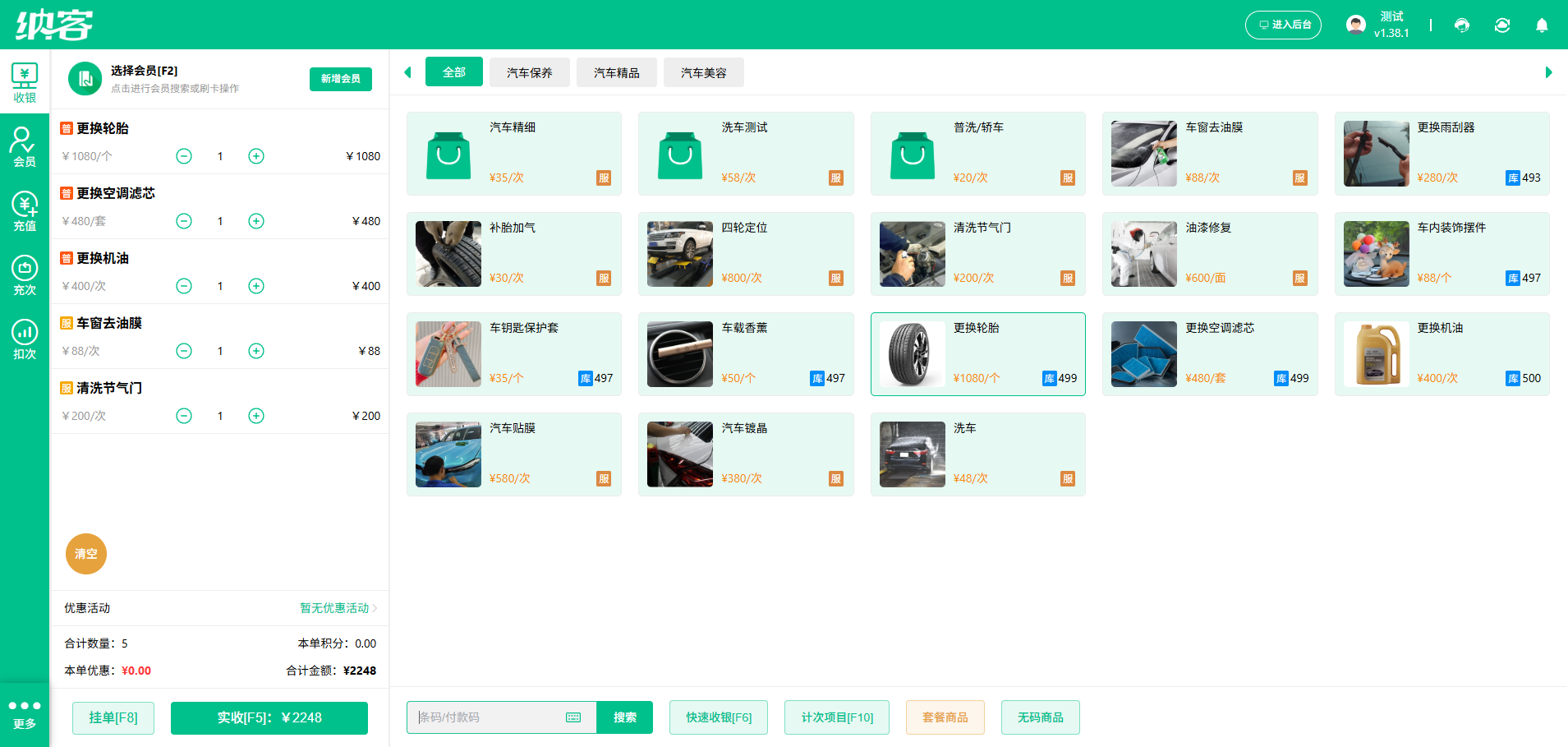Screen dimensions: 1568x747
Task: Add the 车钥匙保护套 product card
Action: point(514,354)
